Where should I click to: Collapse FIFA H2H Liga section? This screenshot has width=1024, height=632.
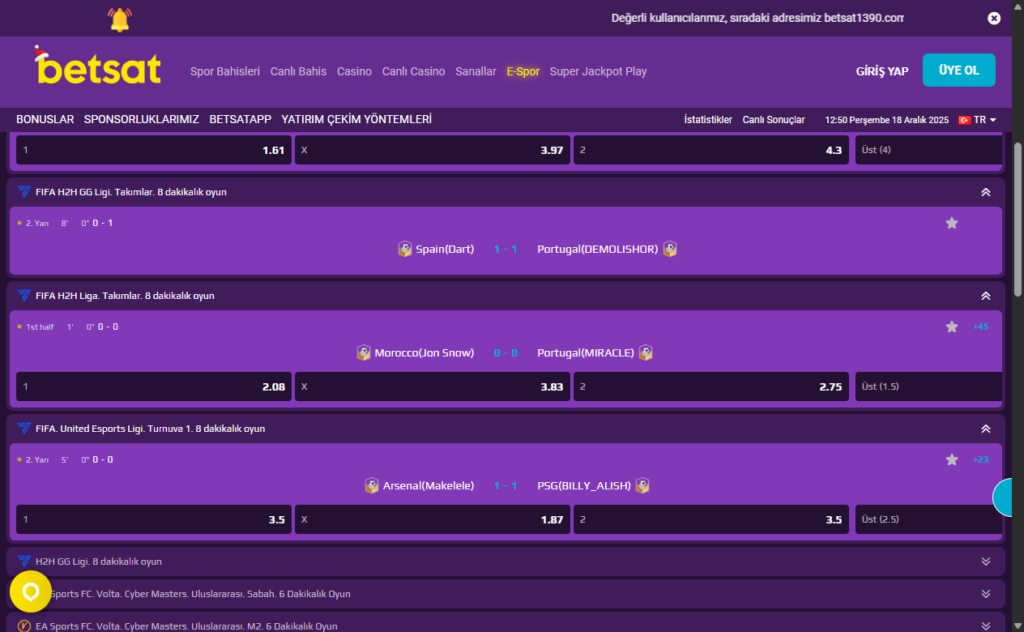click(985, 296)
